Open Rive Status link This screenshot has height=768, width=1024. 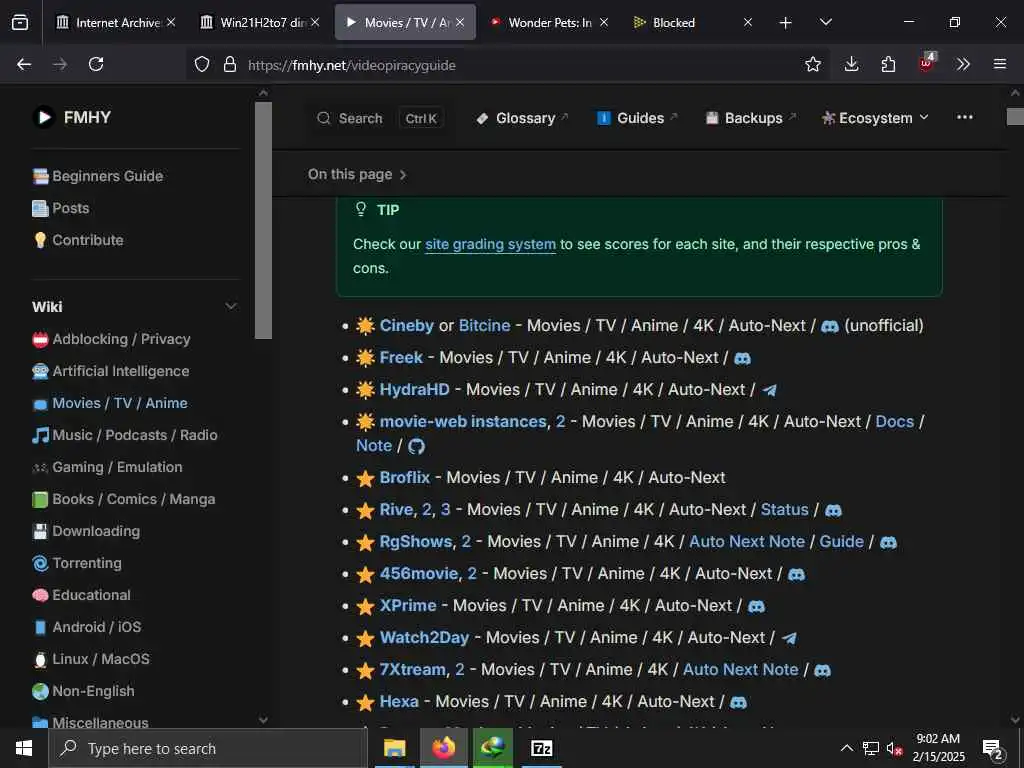784,510
